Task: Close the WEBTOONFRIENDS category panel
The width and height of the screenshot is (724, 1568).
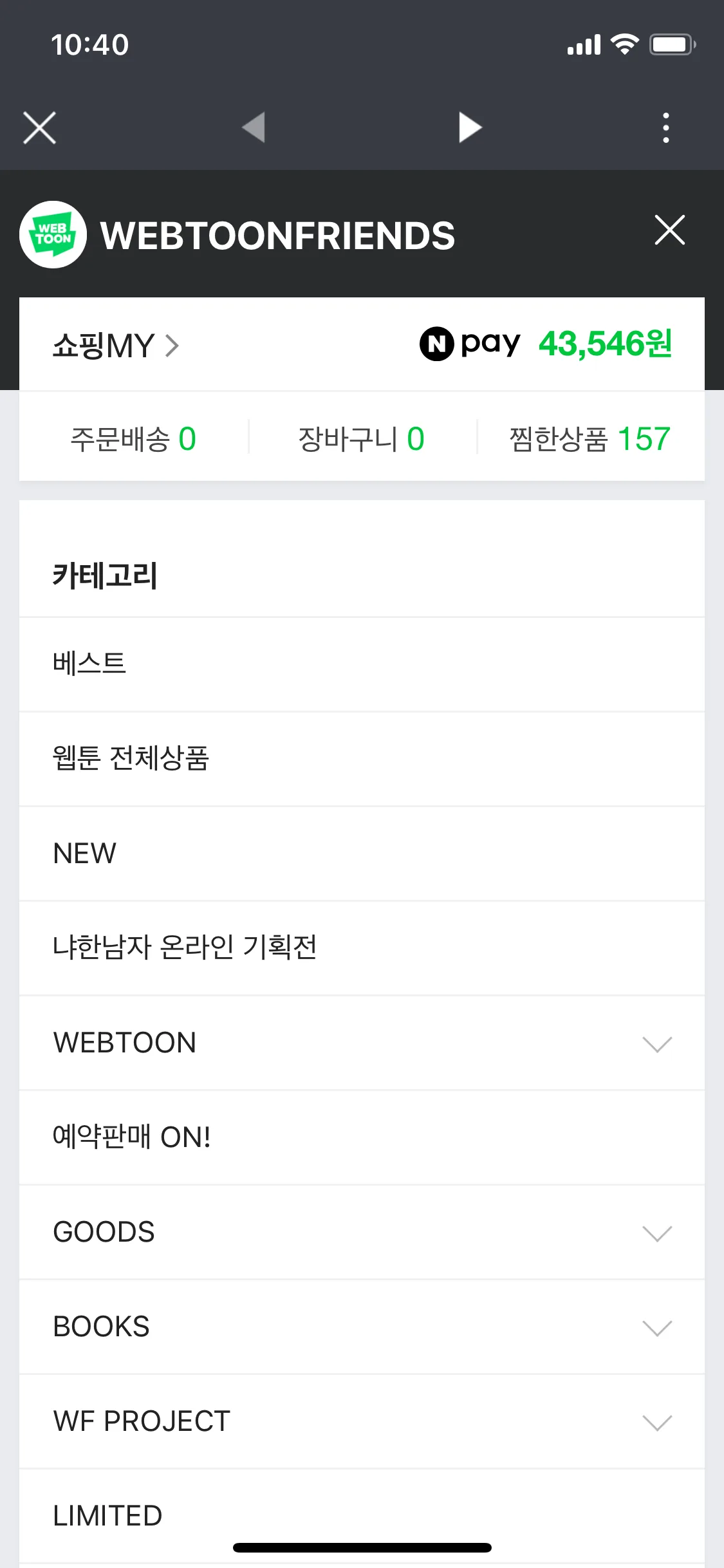Action: point(670,230)
